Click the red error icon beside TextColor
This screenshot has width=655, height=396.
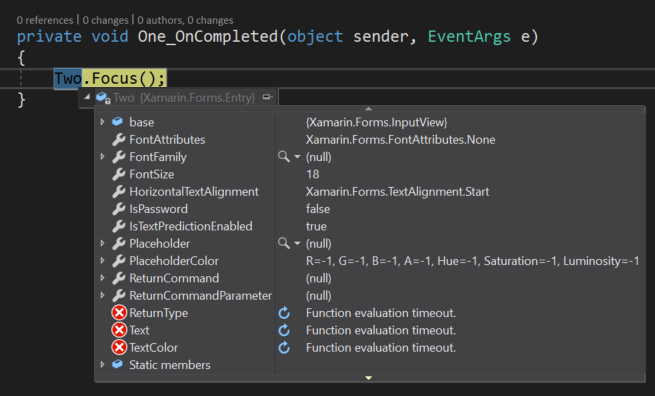pos(119,347)
